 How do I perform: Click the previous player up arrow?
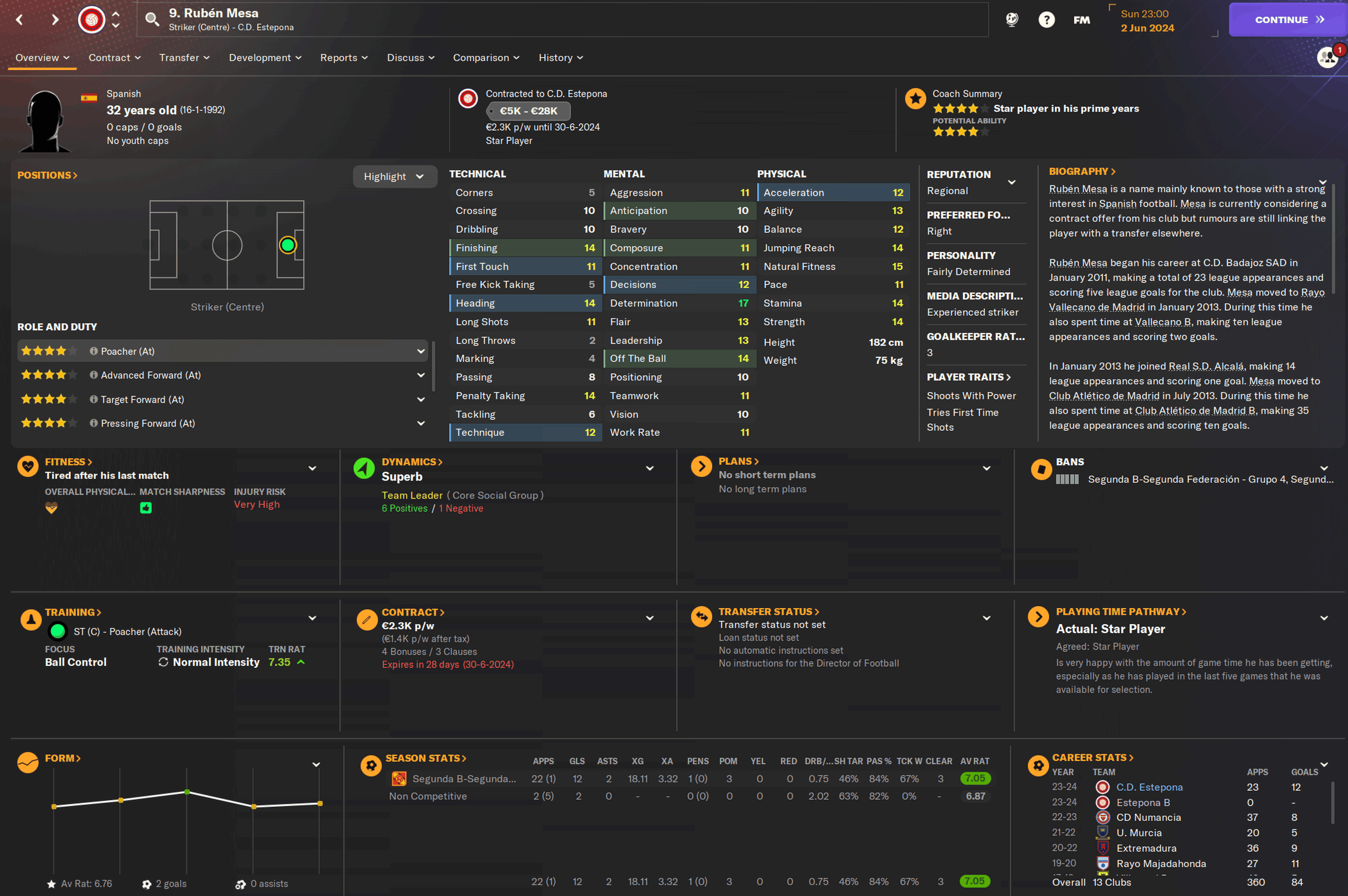coord(116,14)
